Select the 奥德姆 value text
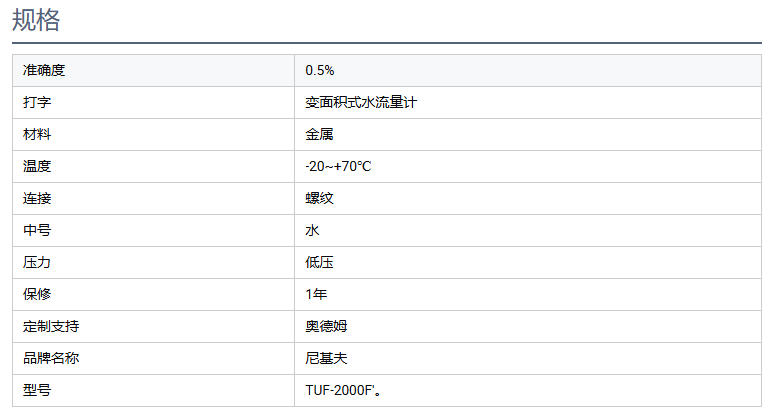The width and height of the screenshot is (768, 420). (x=326, y=326)
